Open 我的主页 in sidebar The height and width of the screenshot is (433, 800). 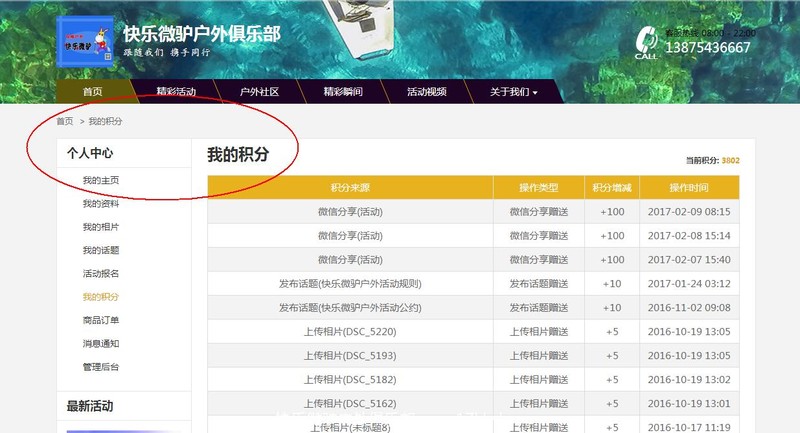[101, 180]
